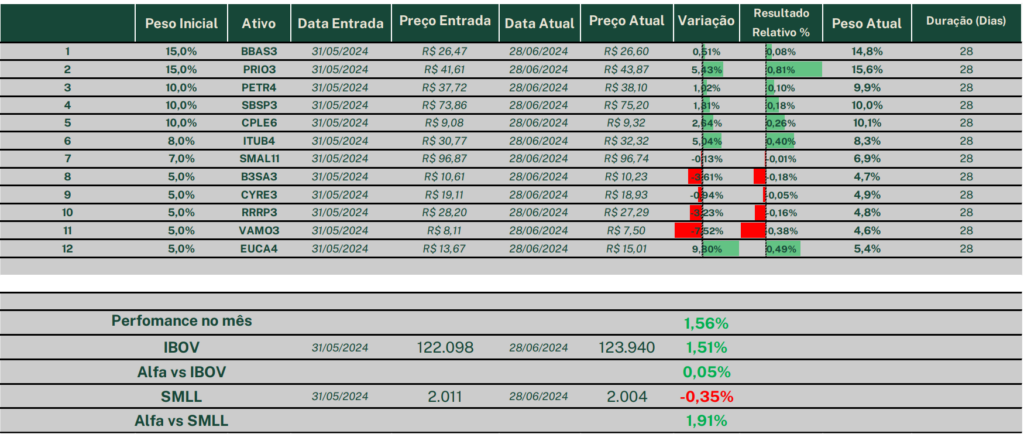Select Peso Atual value 5,4%
Viewport: 1024px width, 437px height.
867,248
